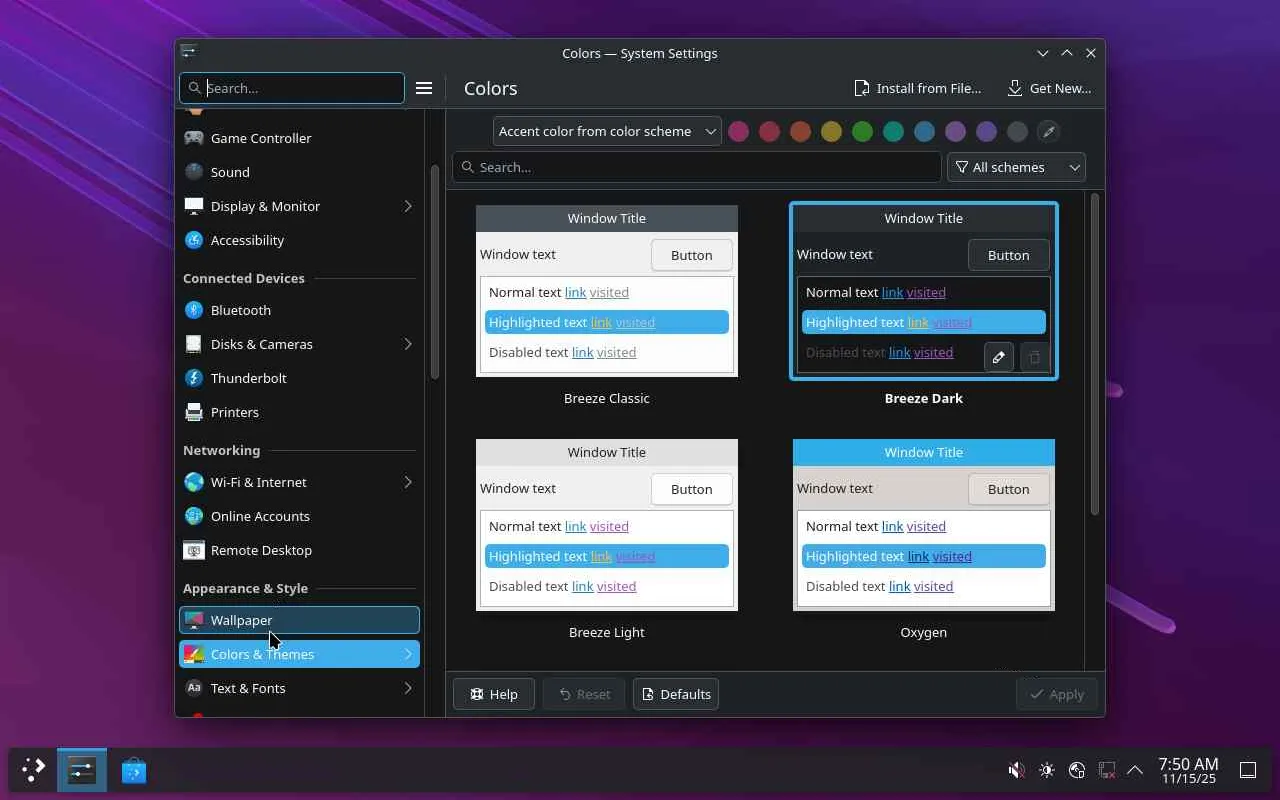Open the sidebar hamburger menu
The width and height of the screenshot is (1280, 800).
(x=424, y=88)
